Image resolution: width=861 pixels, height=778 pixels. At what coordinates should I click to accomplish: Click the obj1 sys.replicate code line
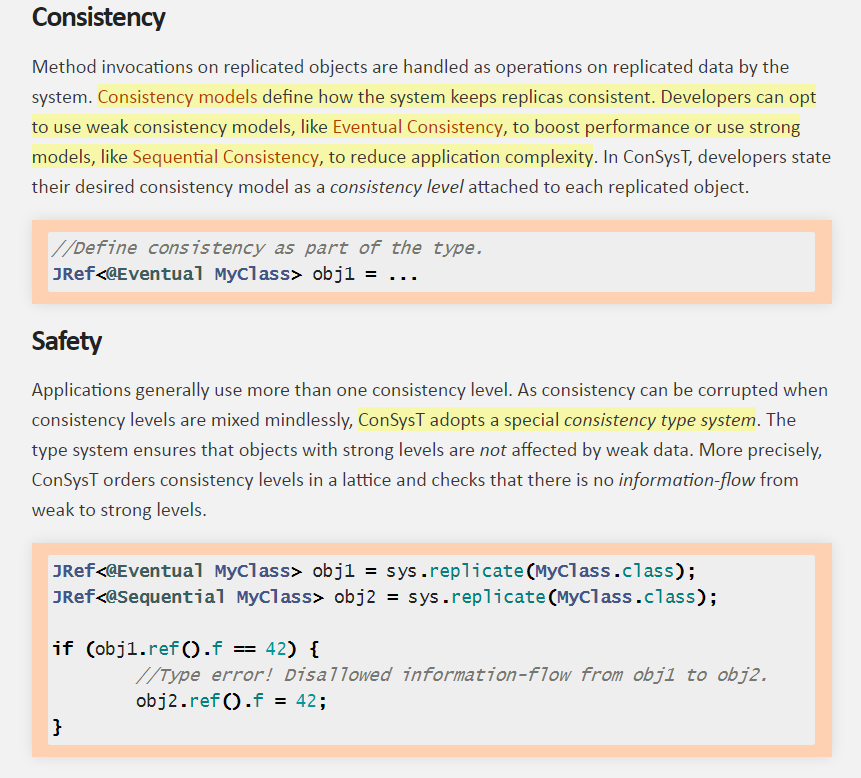tap(374, 571)
